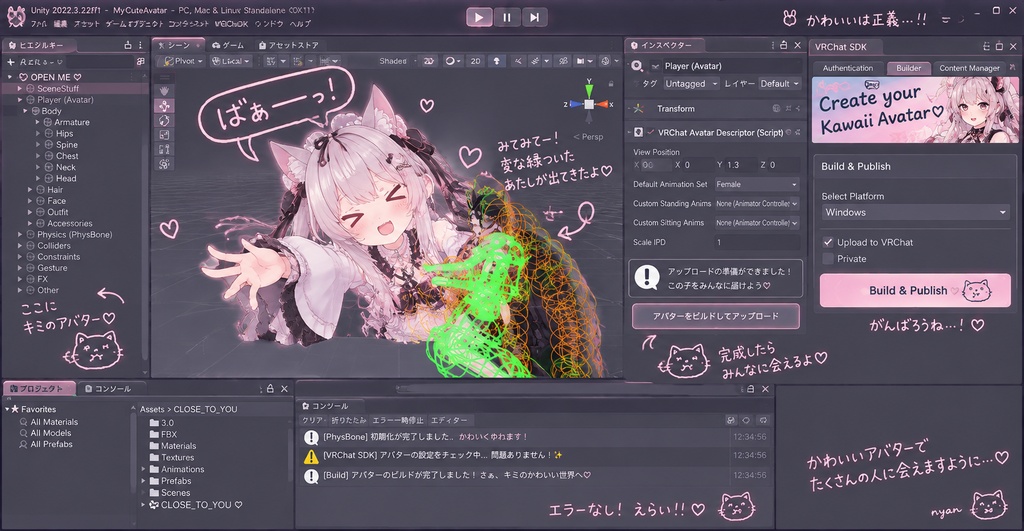Image resolution: width=1024 pixels, height=531 pixels.
Task: Click the blue Z axis on the scene gizmo
Action: pyautogui.click(x=573, y=104)
